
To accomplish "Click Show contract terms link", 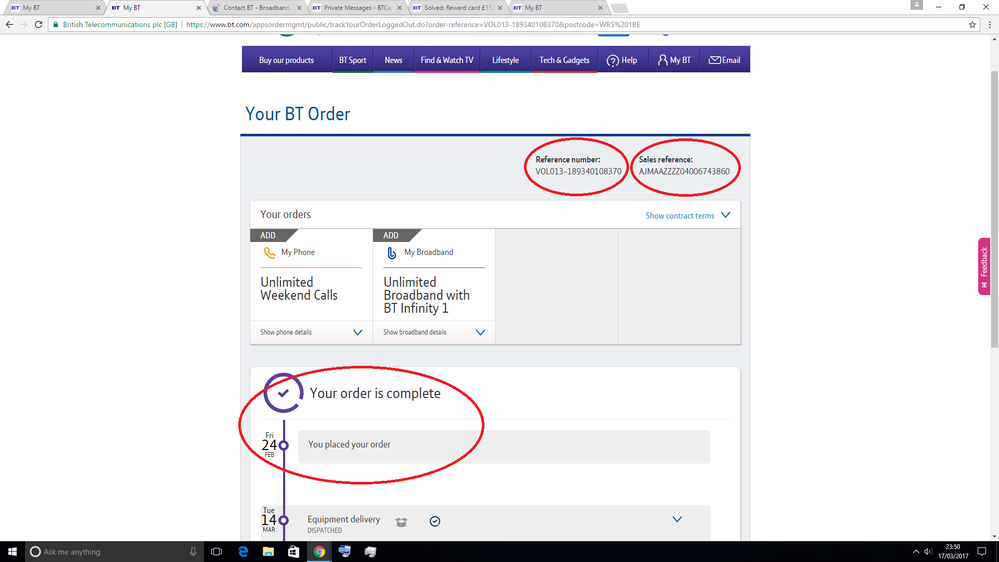I will (x=680, y=215).
